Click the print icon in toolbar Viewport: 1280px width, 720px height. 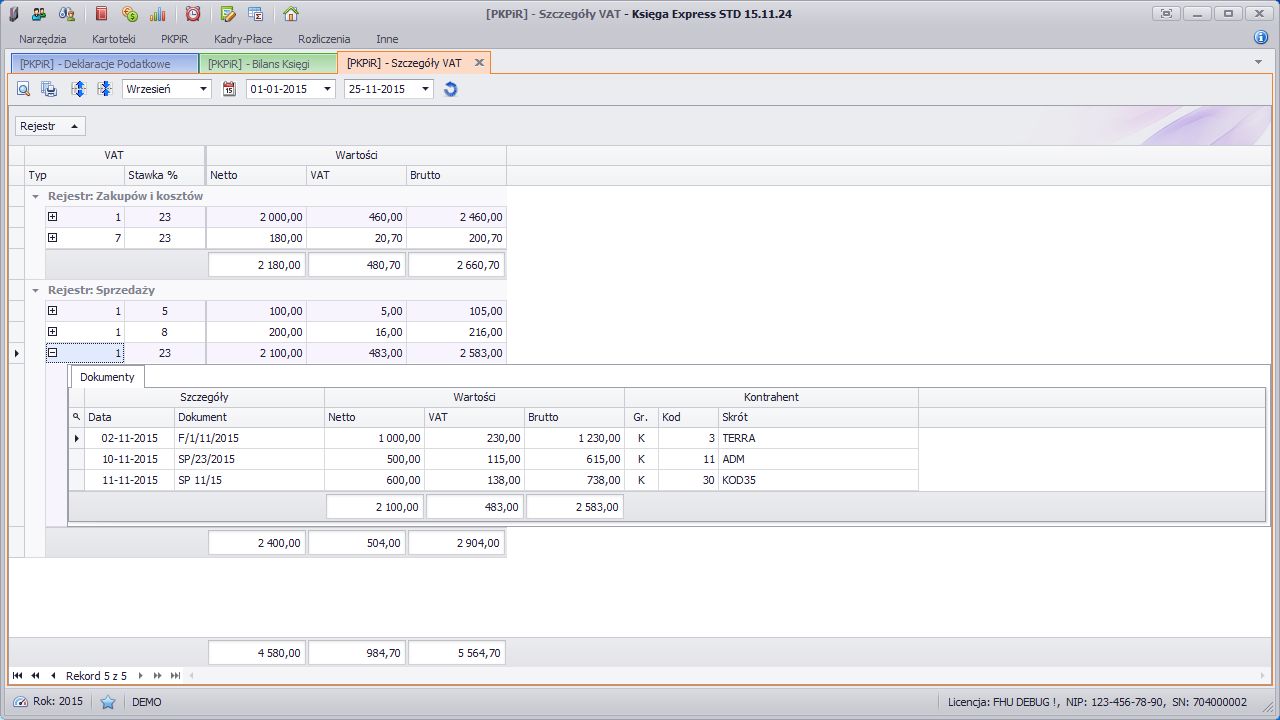pyautogui.click(x=49, y=89)
